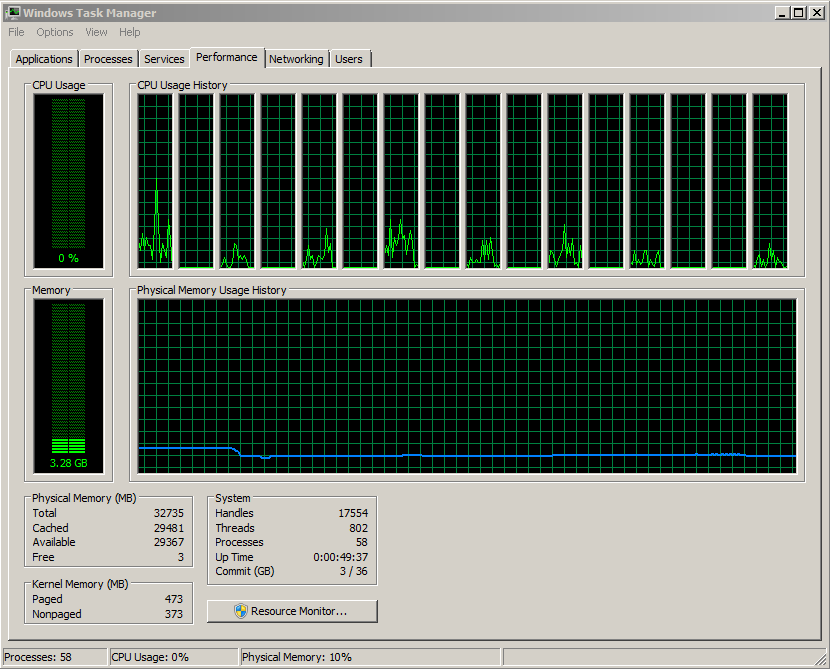Open Resource Monitor
This screenshot has height=669, width=830.
[x=292, y=611]
